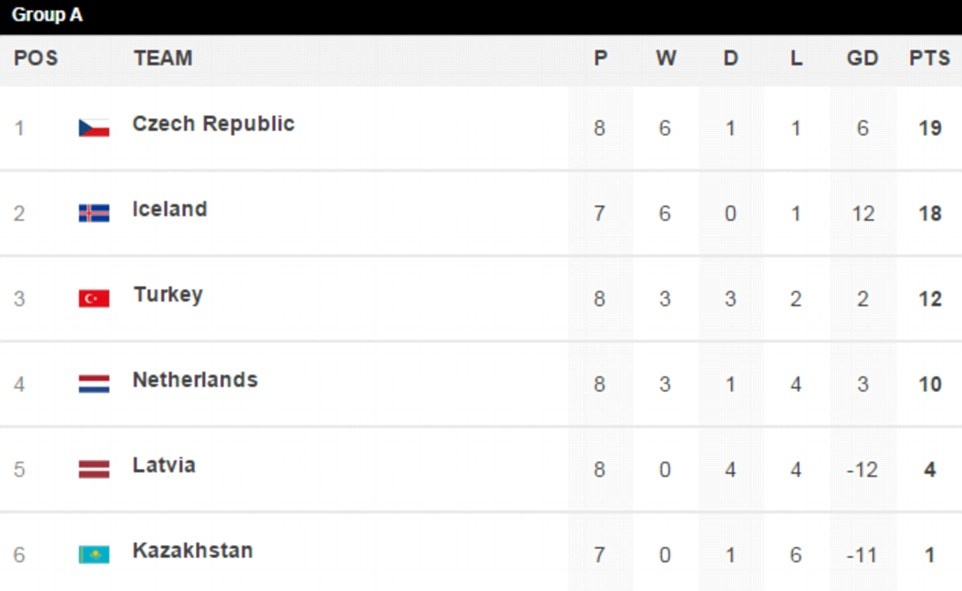The height and width of the screenshot is (591, 962).
Task: Open the Czech Republic team link
Action: [x=213, y=124]
